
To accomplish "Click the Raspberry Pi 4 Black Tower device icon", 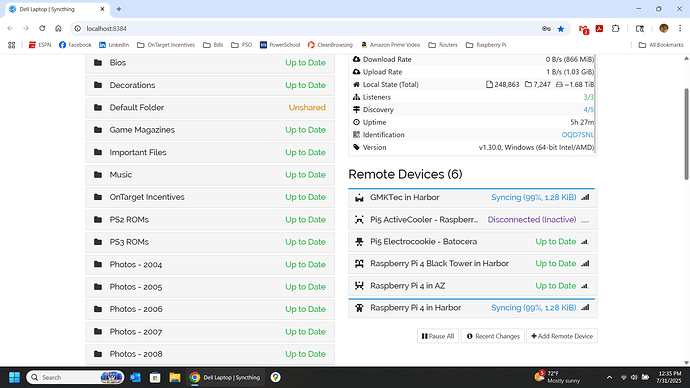I will point(359,264).
